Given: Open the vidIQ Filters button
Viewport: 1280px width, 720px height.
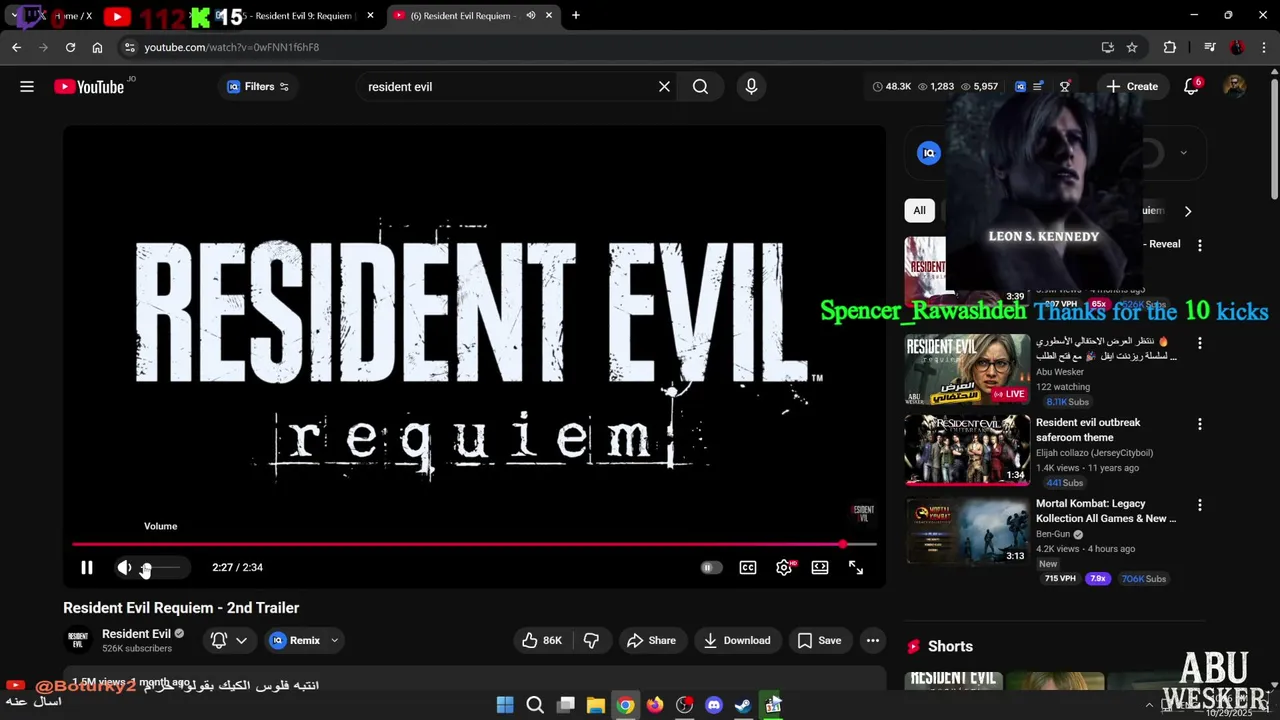Looking at the screenshot, I should point(258,87).
